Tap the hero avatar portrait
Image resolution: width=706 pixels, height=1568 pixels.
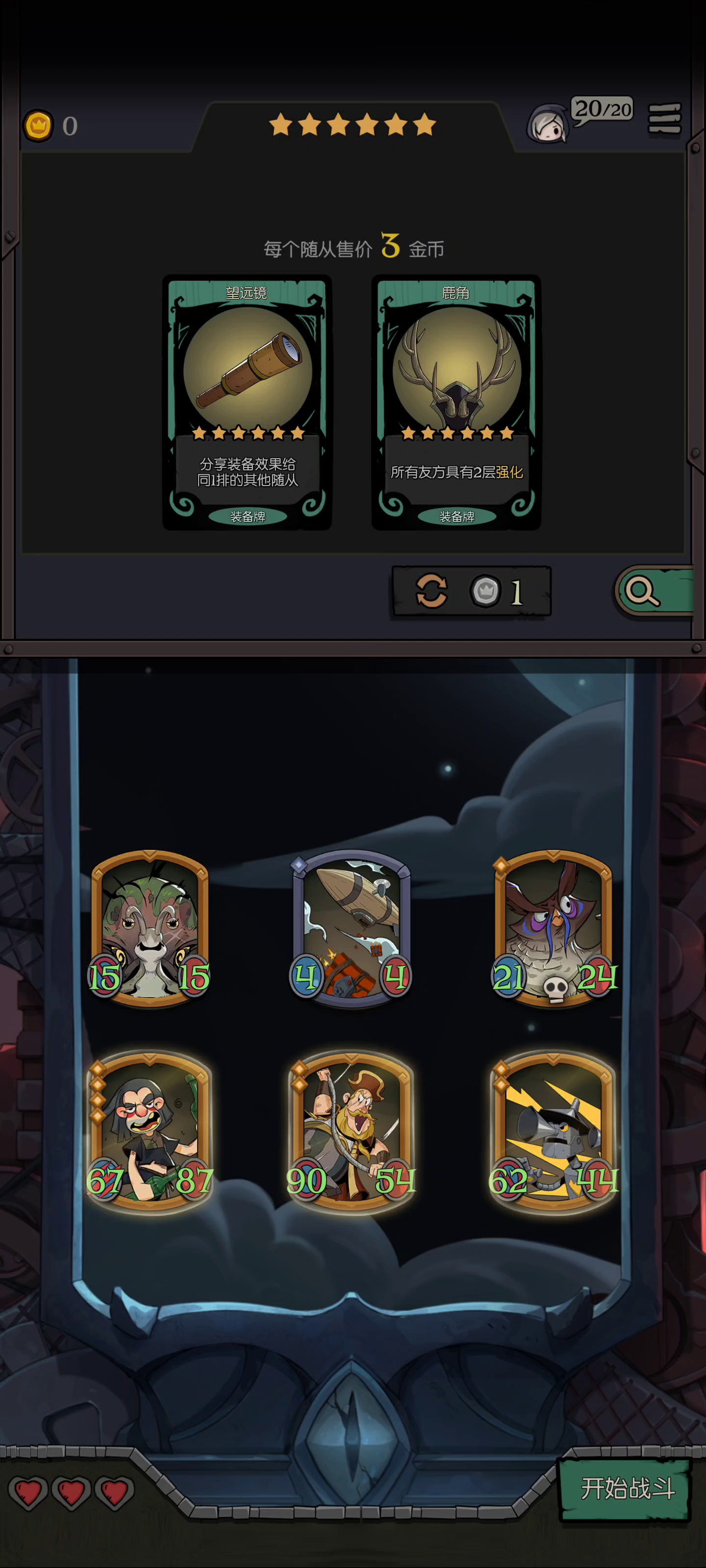548,123
